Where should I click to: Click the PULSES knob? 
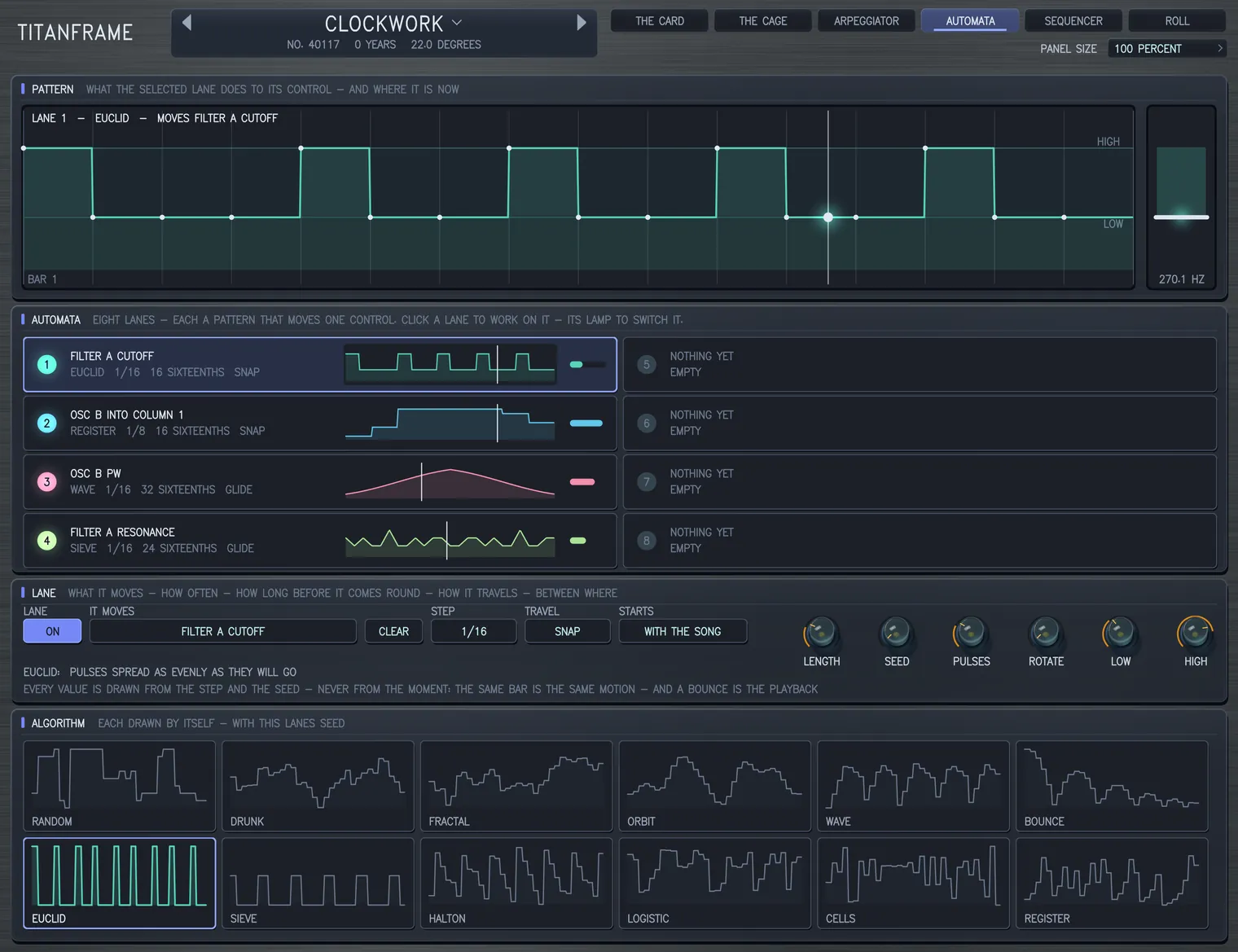click(x=971, y=632)
